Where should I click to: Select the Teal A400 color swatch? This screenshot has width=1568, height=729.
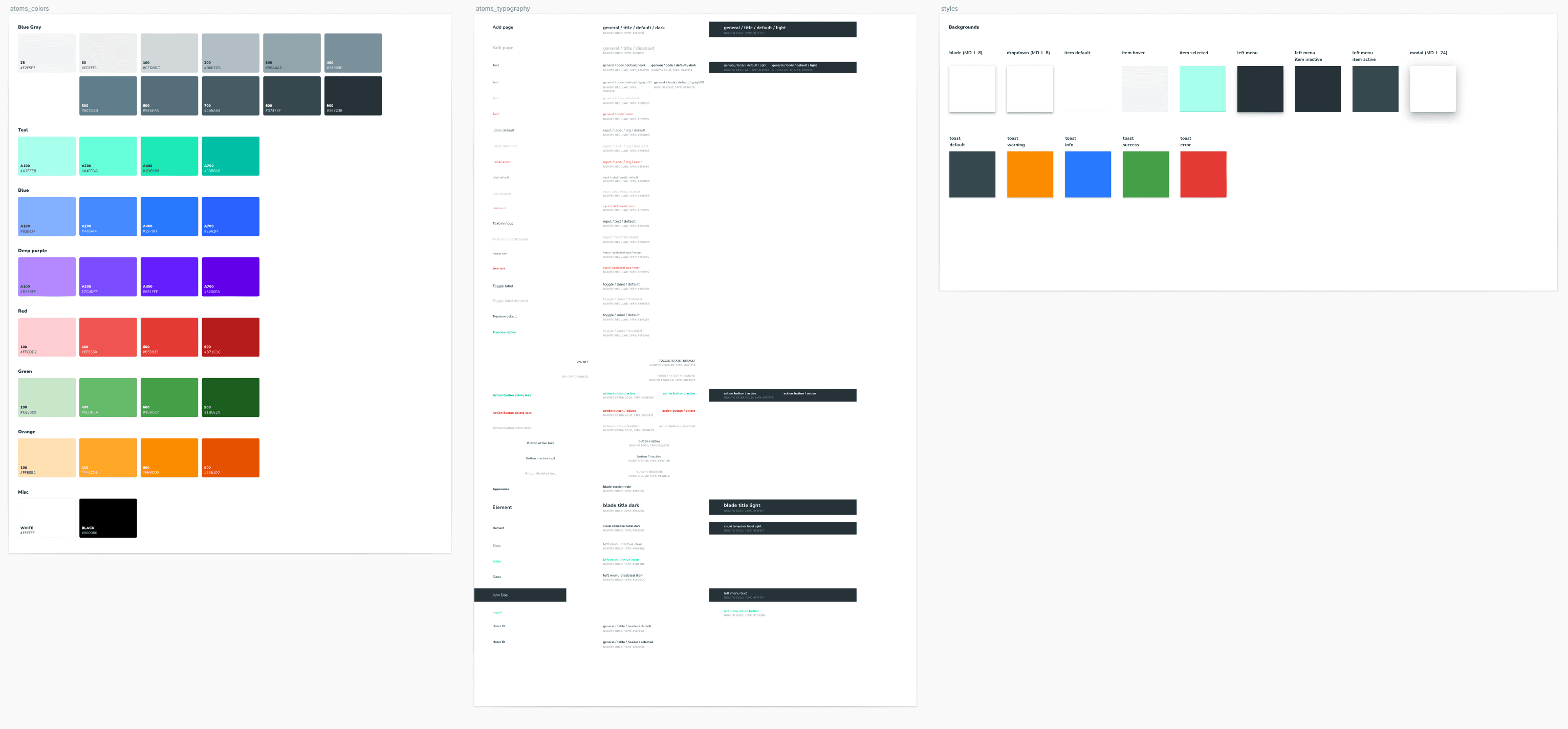[169, 156]
